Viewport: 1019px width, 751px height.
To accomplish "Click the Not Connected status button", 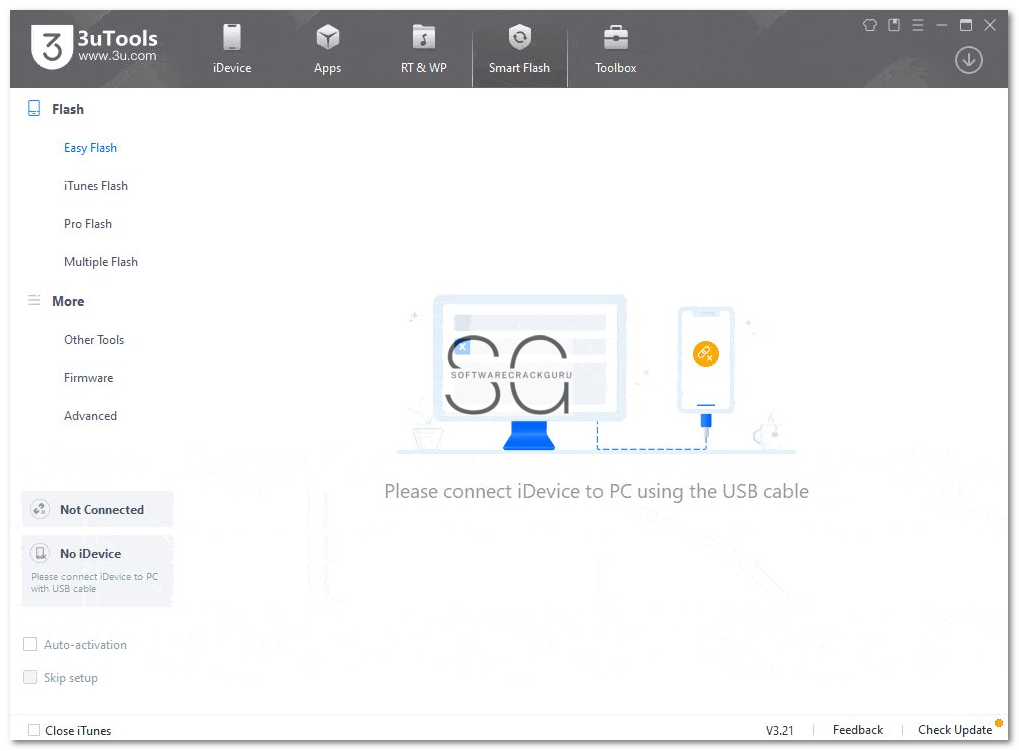I will click(97, 509).
